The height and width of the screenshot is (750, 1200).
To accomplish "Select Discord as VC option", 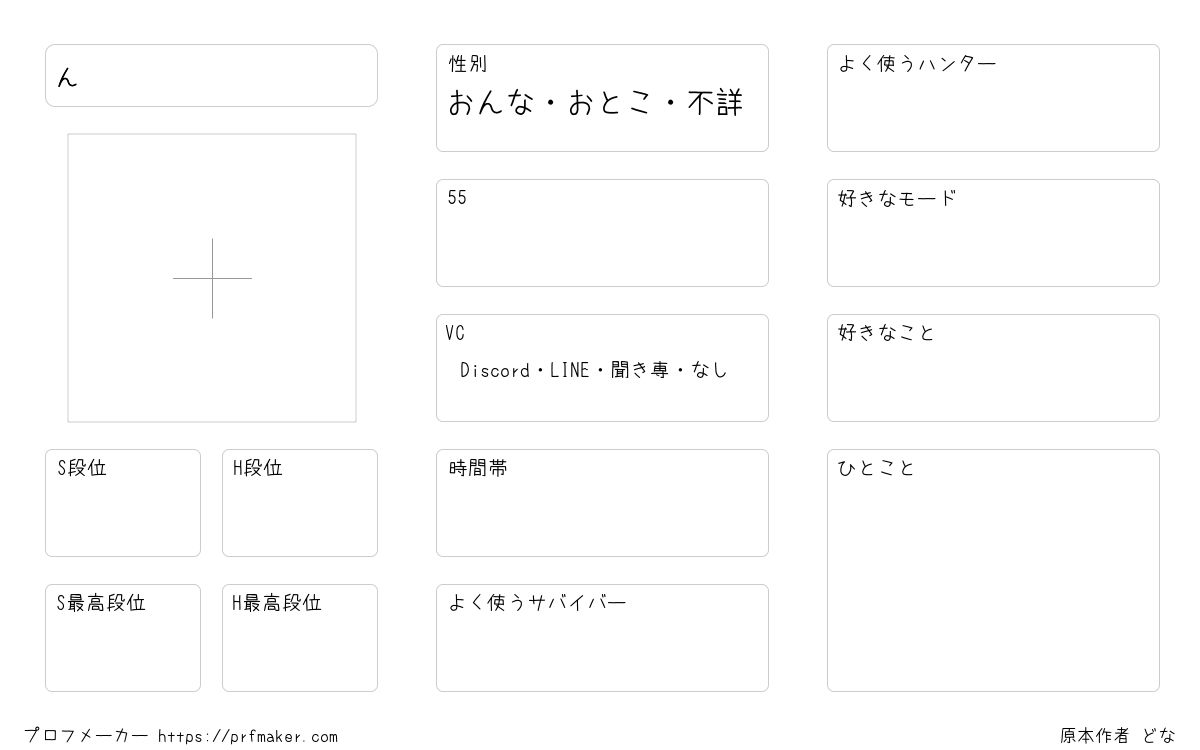I will [x=495, y=370].
